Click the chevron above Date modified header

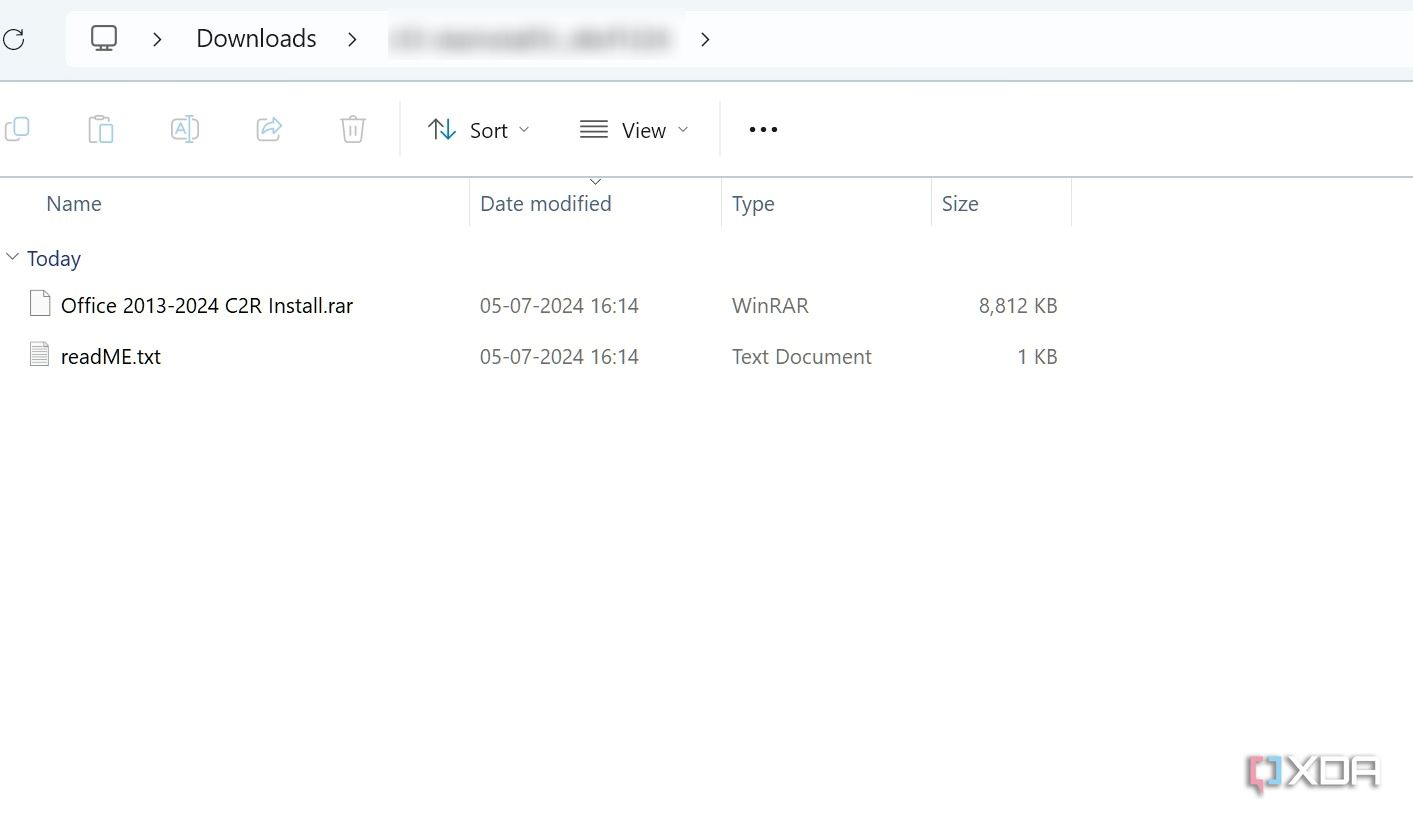[x=596, y=181]
